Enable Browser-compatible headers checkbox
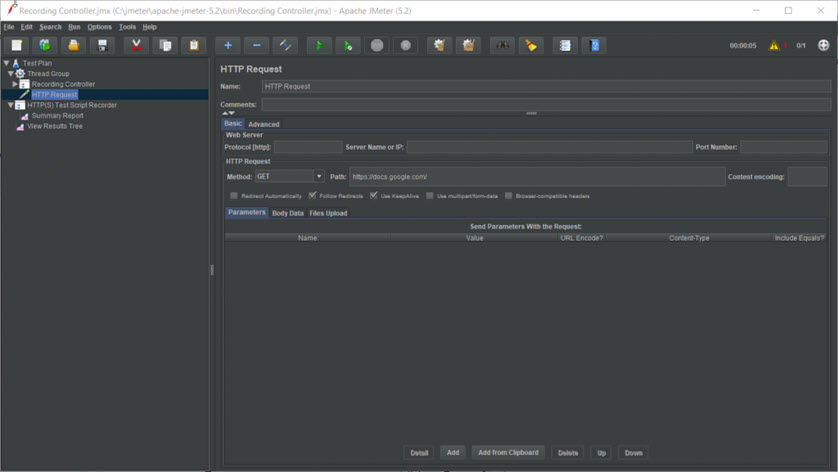 coord(508,196)
